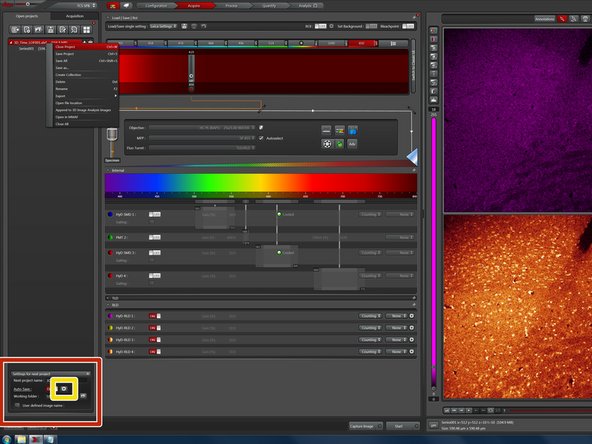Screen dimensions: 592x444
Task: Click the Start button
Action: point(402,426)
